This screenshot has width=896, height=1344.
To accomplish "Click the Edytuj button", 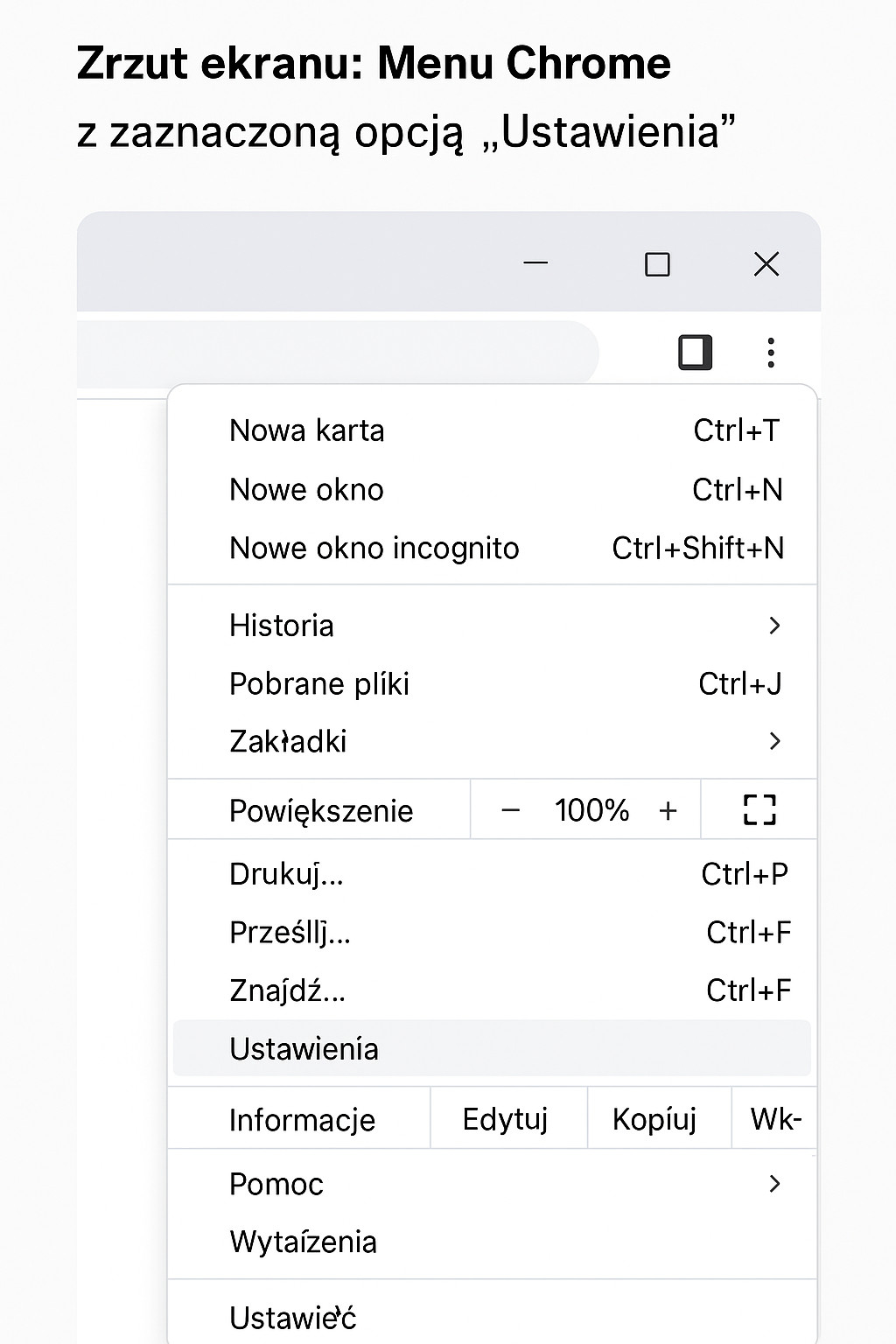I will coord(505,1119).
